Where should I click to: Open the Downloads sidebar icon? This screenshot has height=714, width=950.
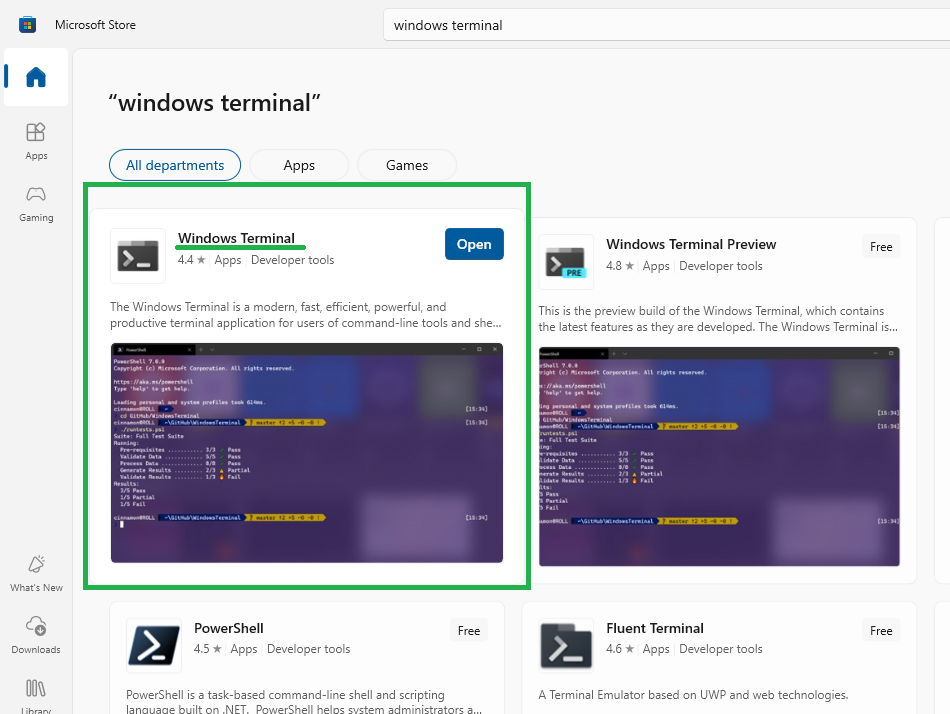click(x=36, y=635)
